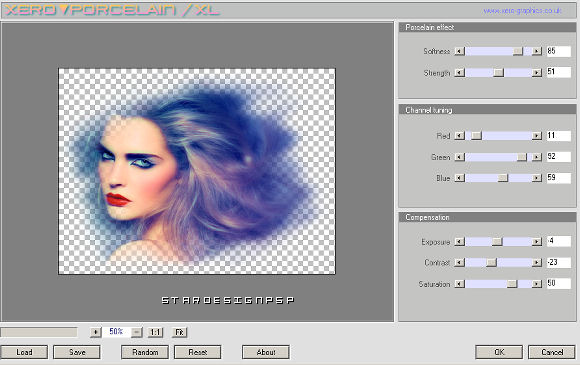Save current settings as preset
Image resolution: width=580 pixels, height=365 pixels.
click(x=77, y=352)
